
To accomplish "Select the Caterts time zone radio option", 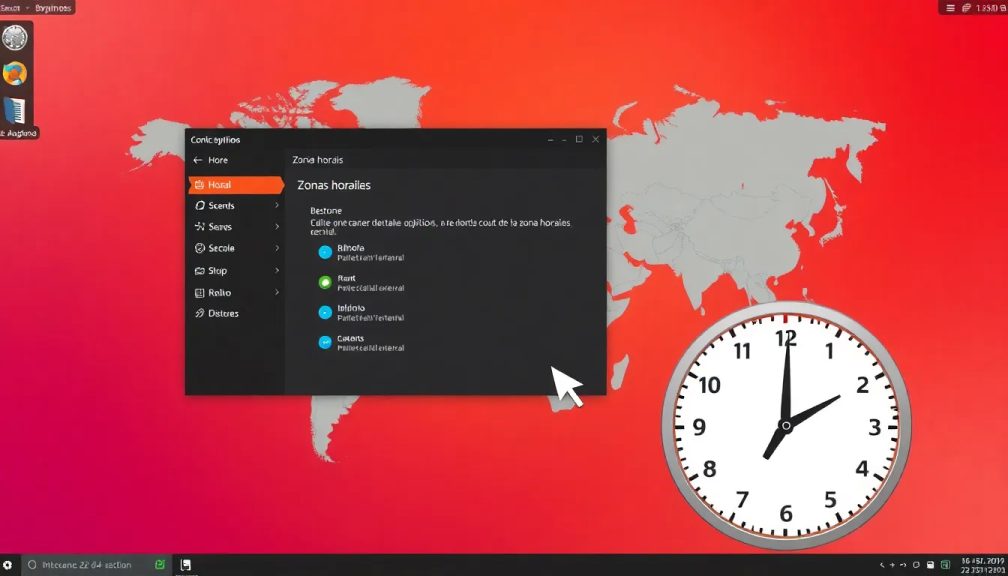I will pos(324,343).
